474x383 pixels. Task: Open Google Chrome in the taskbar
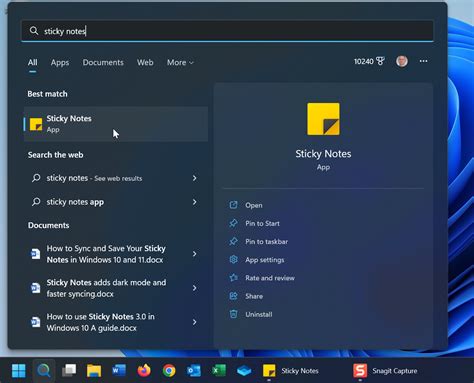[x=169, y=370]
